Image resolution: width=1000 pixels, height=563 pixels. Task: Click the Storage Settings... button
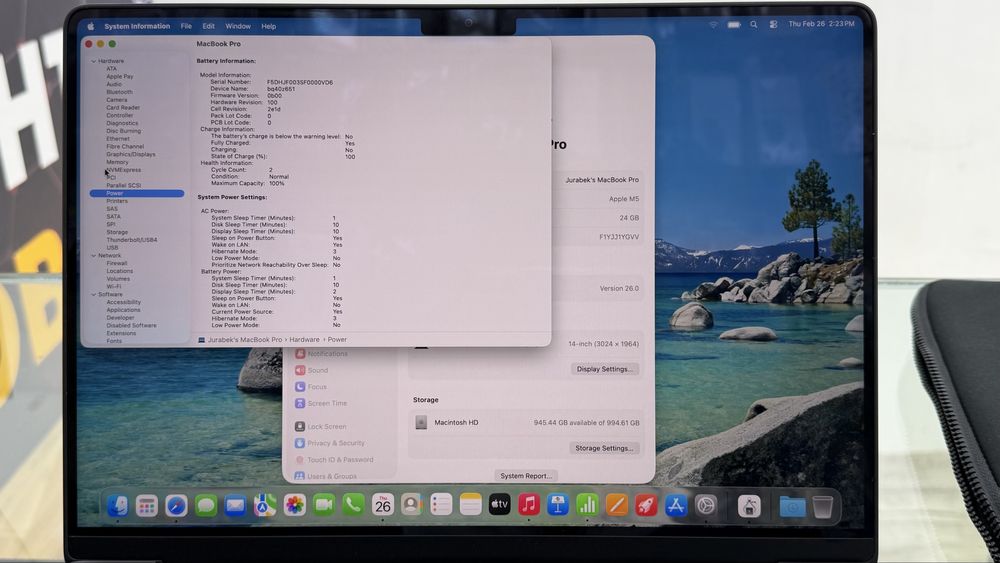click(x=604, y=448)
